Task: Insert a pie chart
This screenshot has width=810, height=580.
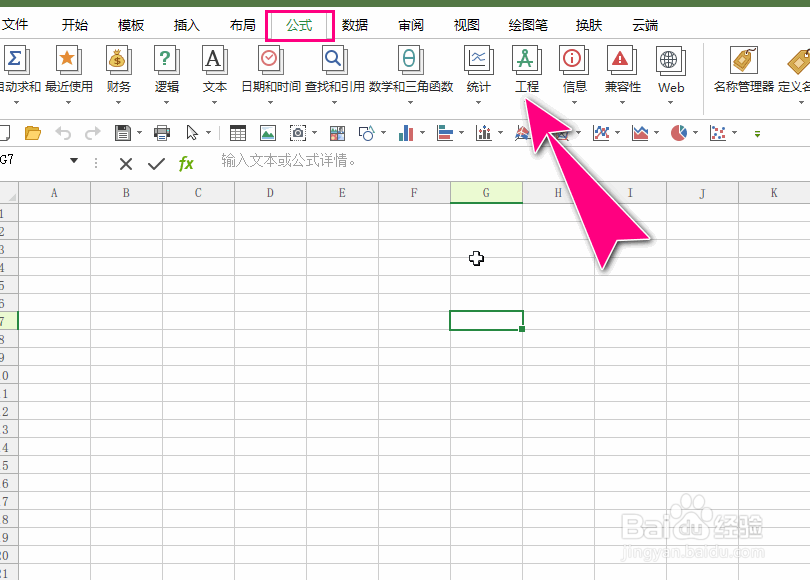Action: (x=679, y=133)
